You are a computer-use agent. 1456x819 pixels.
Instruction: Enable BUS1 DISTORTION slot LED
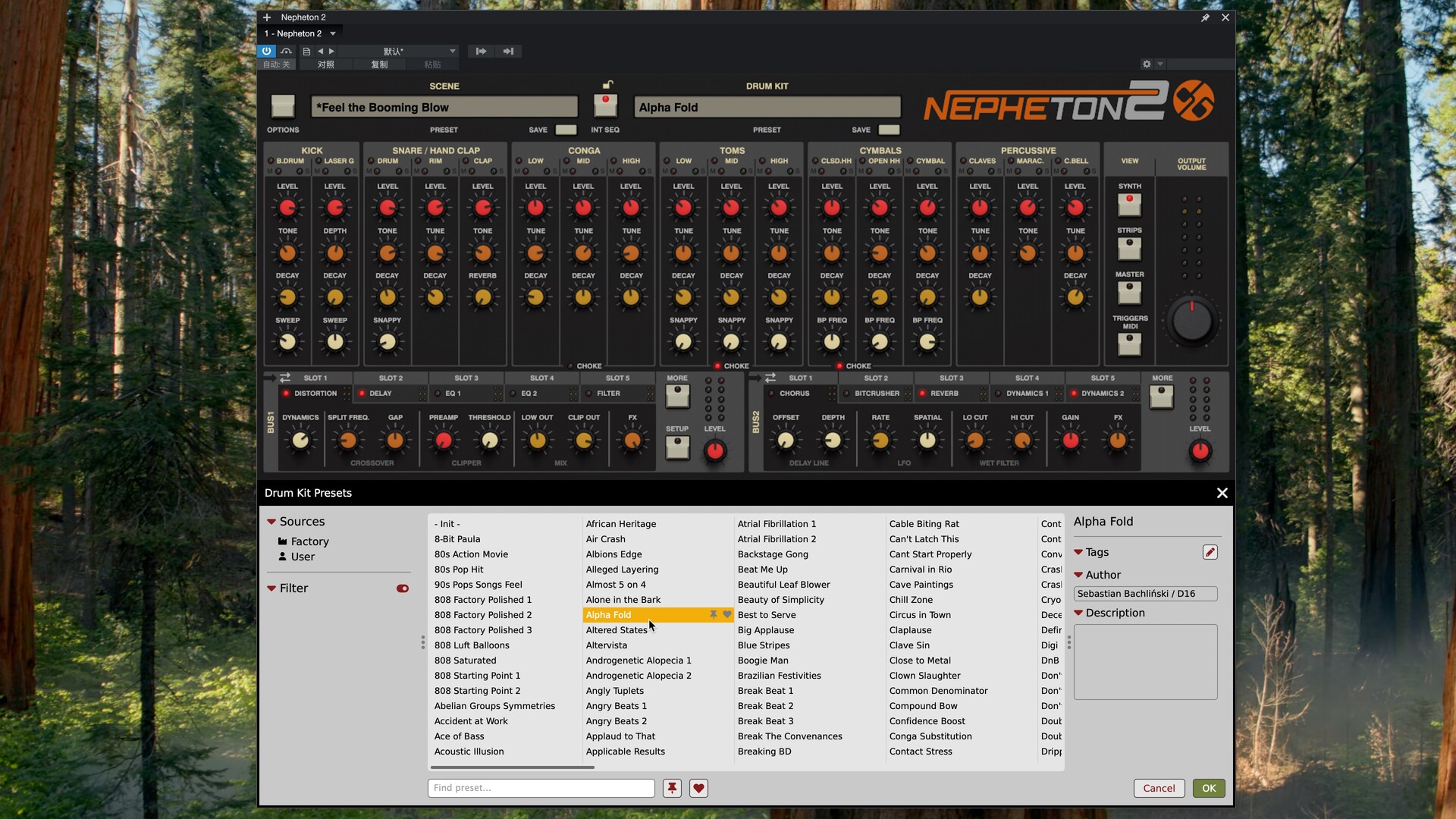click(286, 394)
